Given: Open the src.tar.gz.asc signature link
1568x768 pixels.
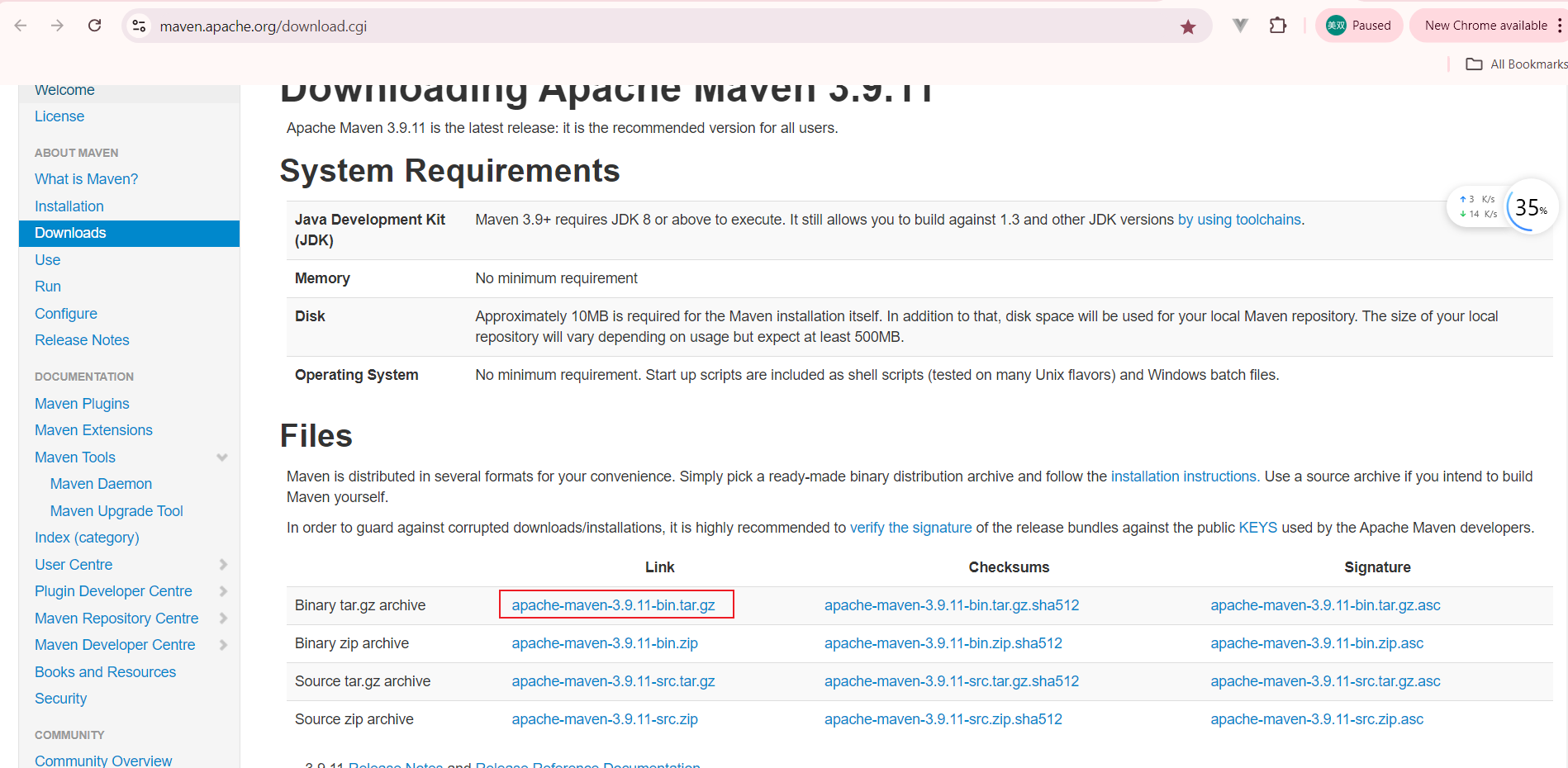Looking at the screenshot, I should (1325, 681).
